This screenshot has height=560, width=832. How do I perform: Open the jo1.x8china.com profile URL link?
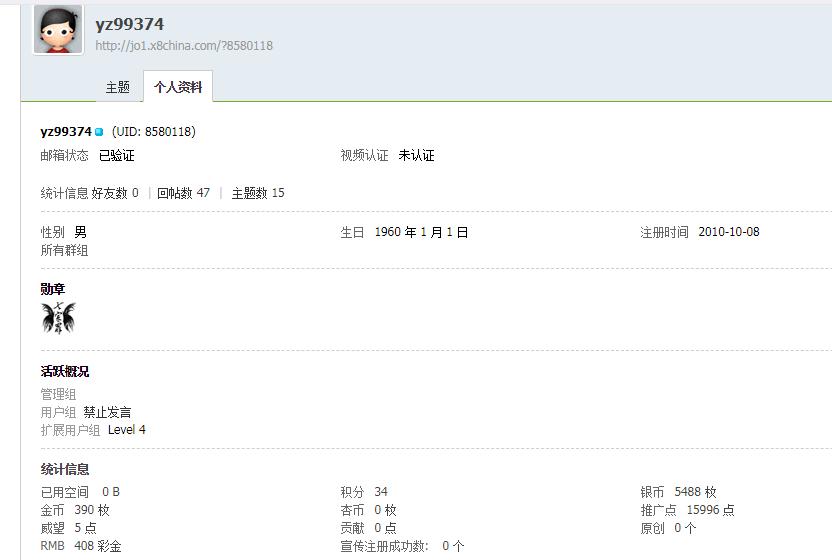pos(184,46)
